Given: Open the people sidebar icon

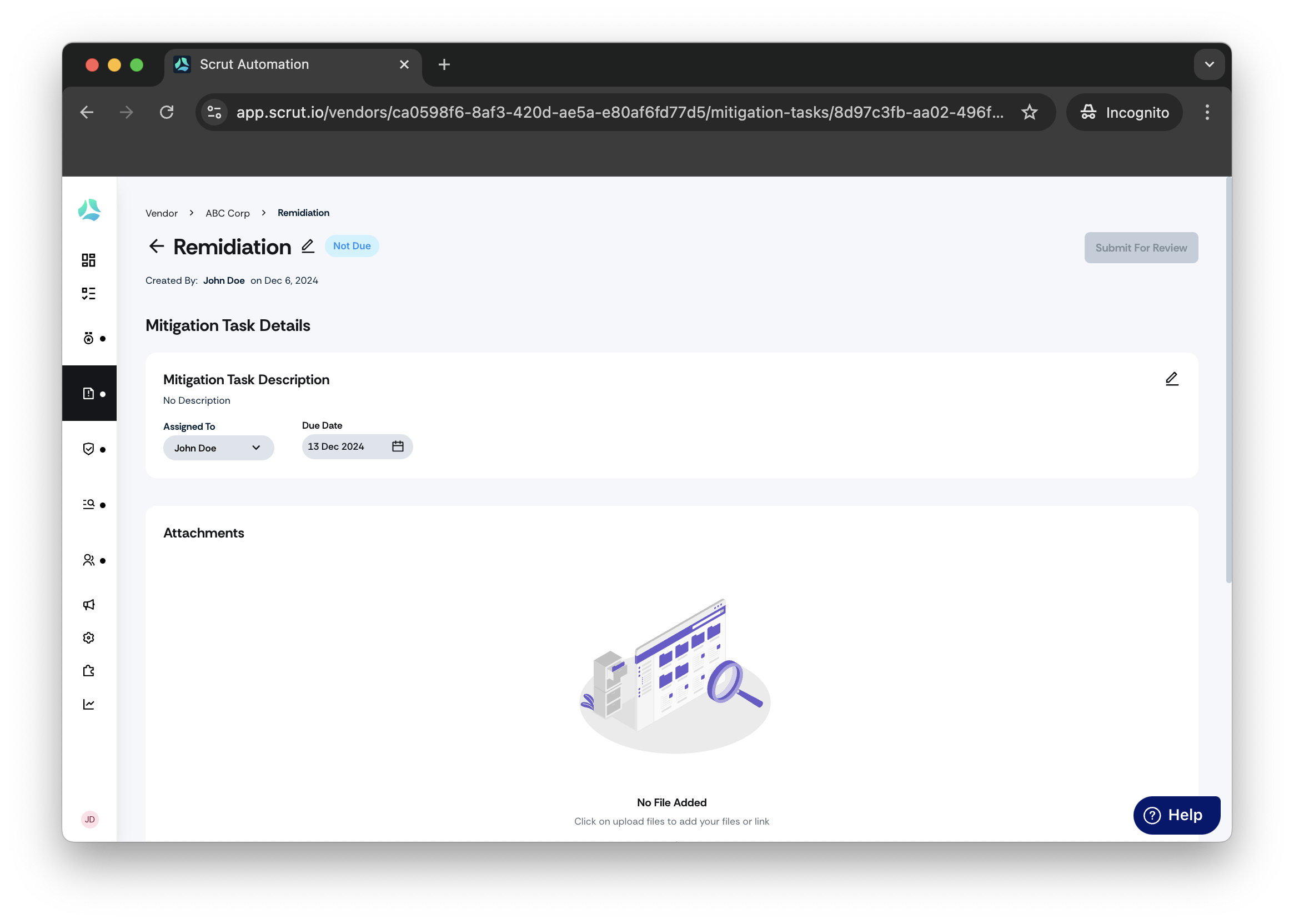Looking at the screenshot, I should (89, 560).
